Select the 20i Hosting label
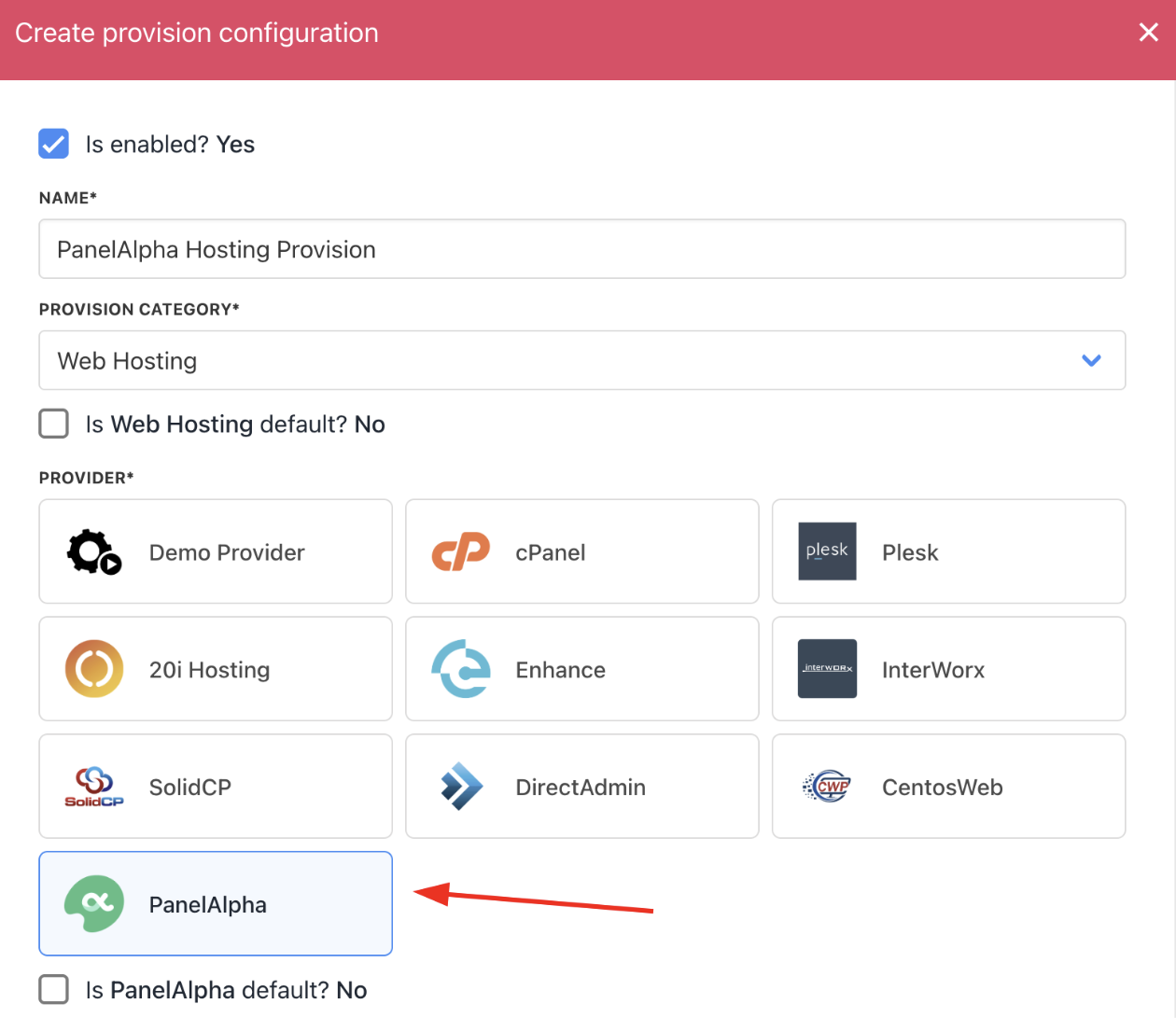This screenshot has height=1032, width=1176. pos(210,670)
